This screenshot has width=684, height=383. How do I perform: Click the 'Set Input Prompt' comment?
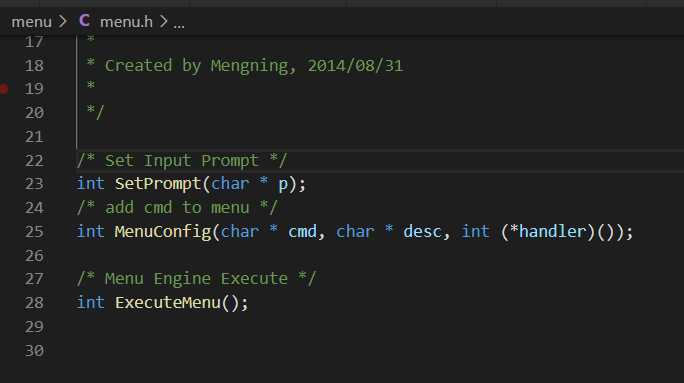click(x=182, y=161)
